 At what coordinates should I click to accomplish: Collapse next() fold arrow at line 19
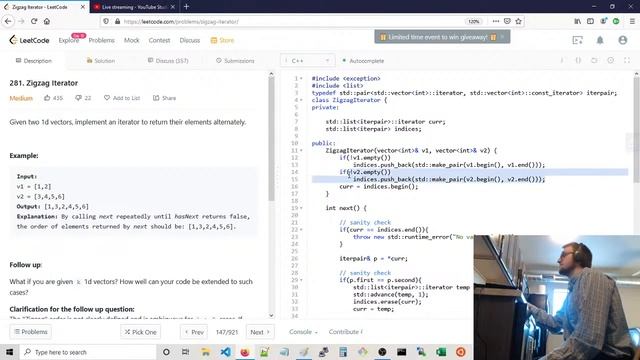click(x=301, y=208)
